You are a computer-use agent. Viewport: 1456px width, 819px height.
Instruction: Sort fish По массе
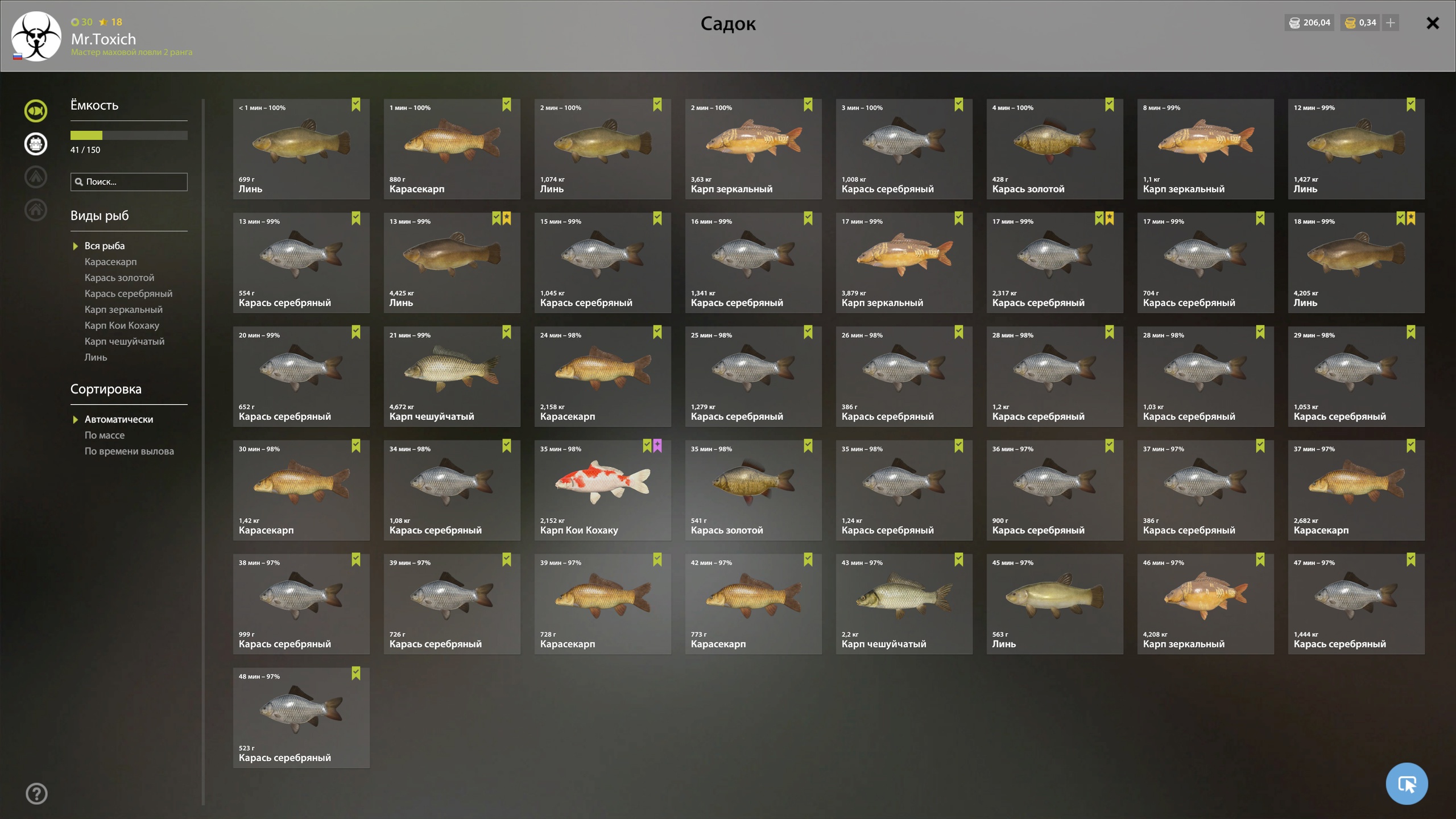pyautogui.click(x=105, y=435)
